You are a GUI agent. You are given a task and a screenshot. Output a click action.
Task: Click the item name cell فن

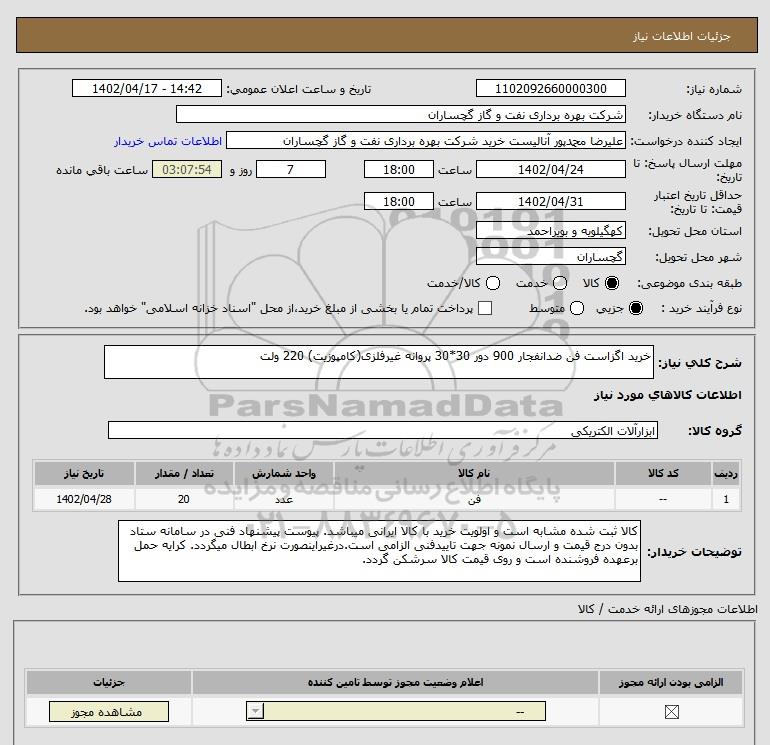pos(474,499)
